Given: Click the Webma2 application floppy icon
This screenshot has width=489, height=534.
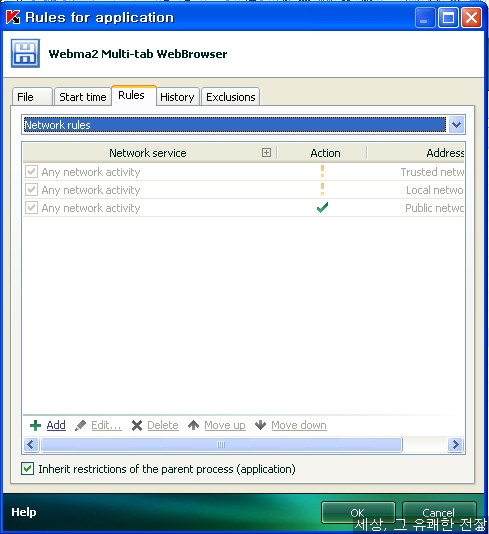Looking at the screenshot, I should coord(25,53).
